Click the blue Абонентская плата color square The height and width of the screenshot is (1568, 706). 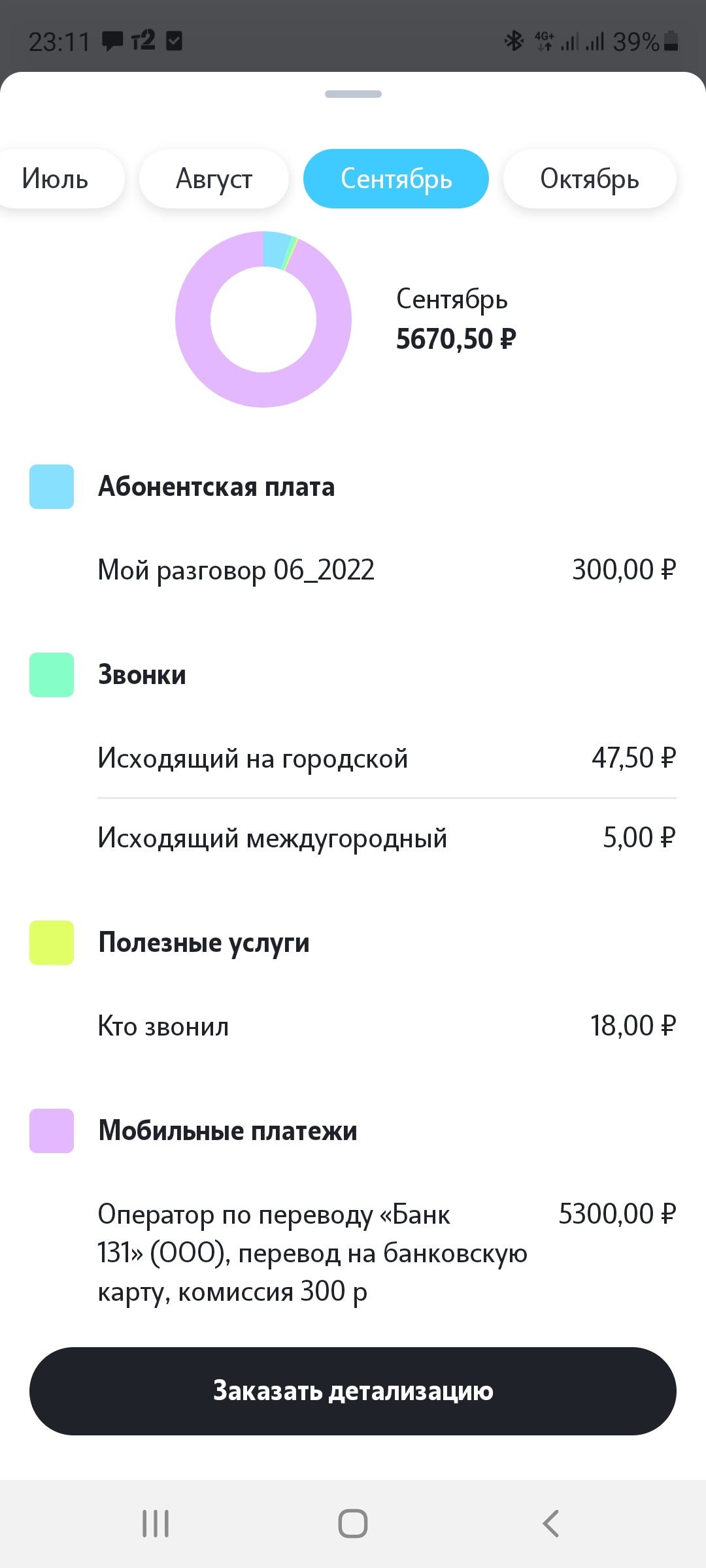52,487
